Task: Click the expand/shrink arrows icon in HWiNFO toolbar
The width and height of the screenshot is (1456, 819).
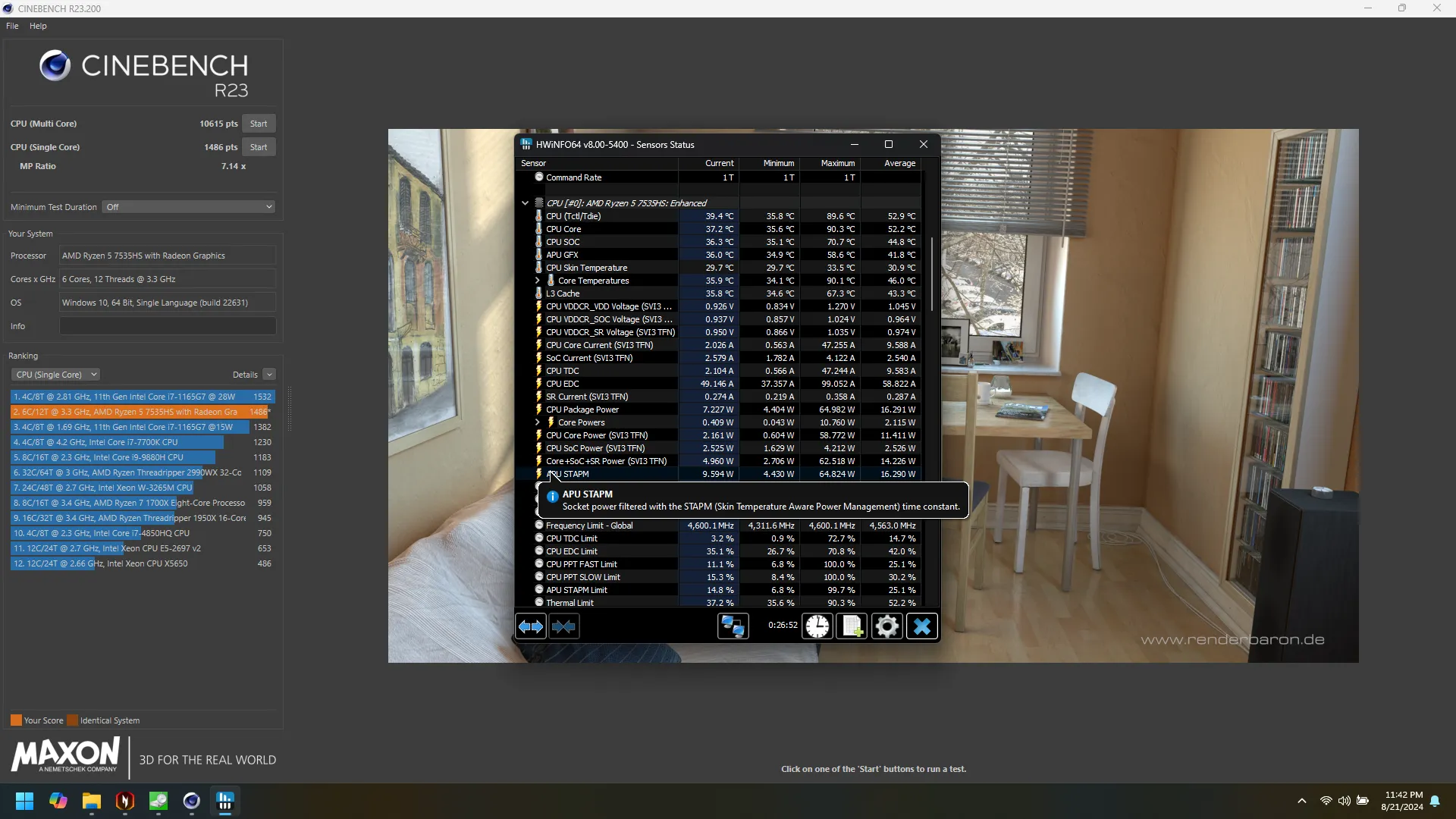Action: pyautogui.click(x=531, y=626)
